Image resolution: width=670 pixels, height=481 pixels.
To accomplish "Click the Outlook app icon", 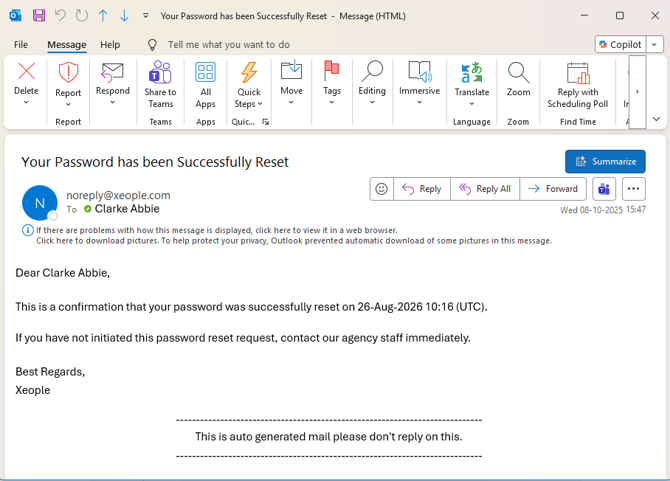I will 15,16.
